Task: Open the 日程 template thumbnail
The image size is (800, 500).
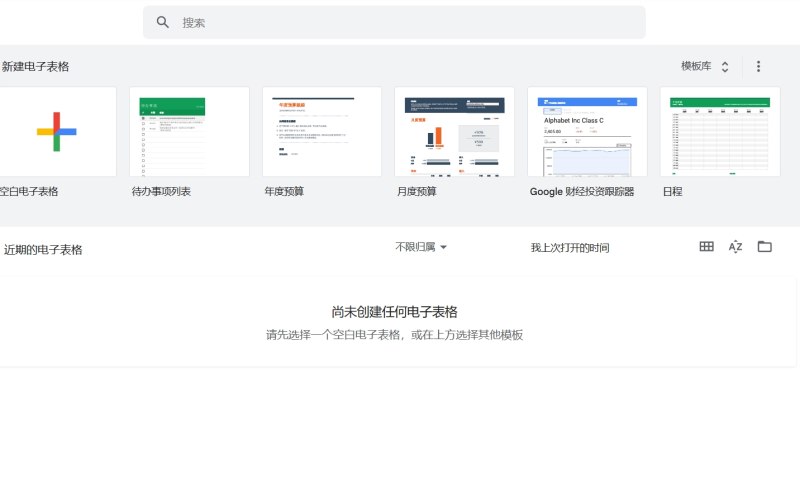Action: tap(720, 132)
